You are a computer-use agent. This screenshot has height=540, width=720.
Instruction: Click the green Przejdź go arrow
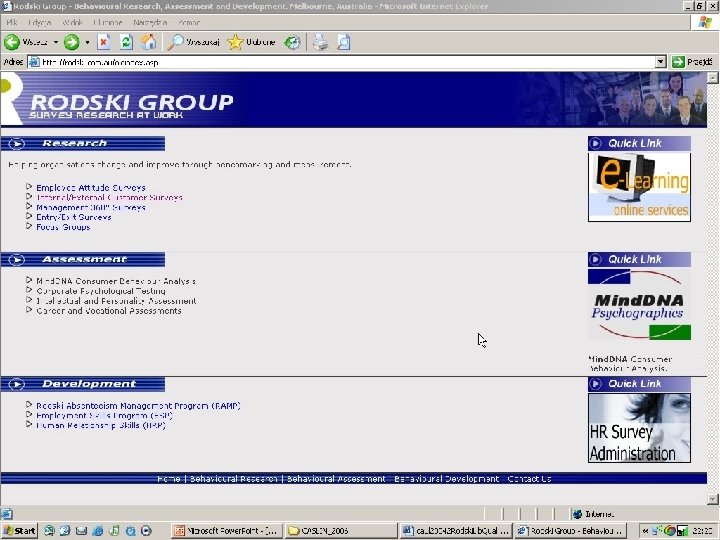pyautogui.click(x=678, y=62)
